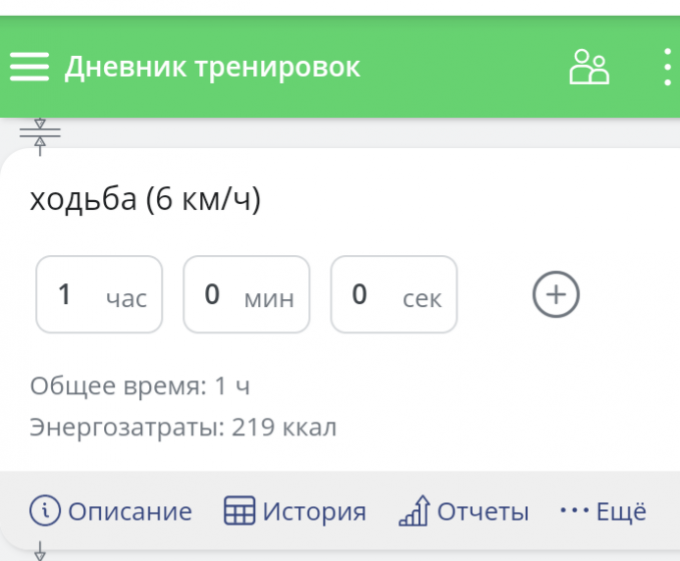Click the info icon beside Описание
Screen dimensions: 680x561
click(45, 511)
